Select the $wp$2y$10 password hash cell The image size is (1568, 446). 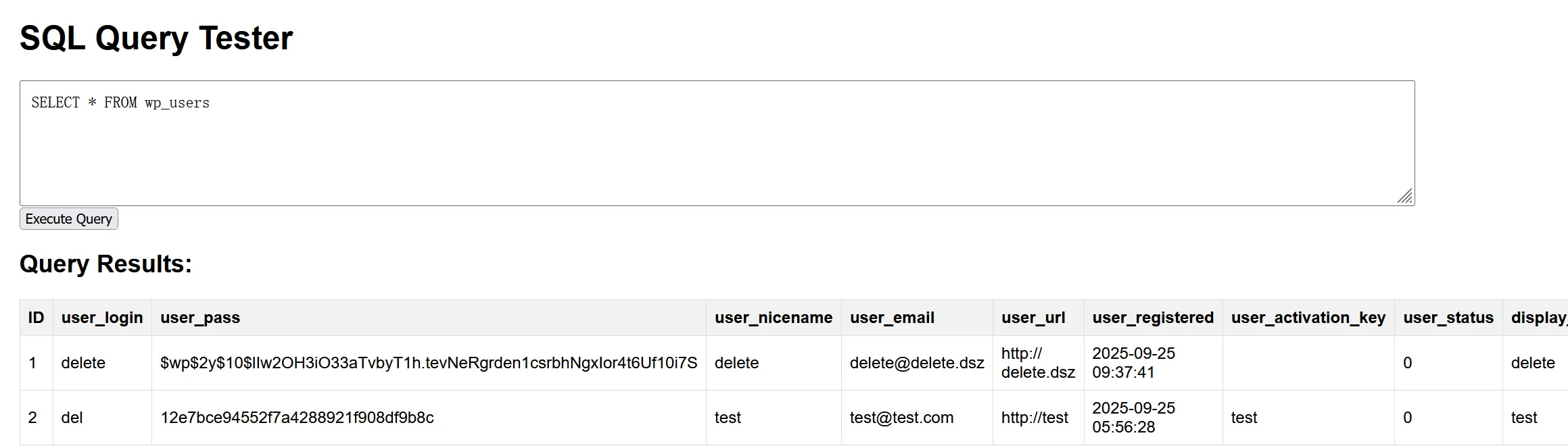click(x=429, y=363)
